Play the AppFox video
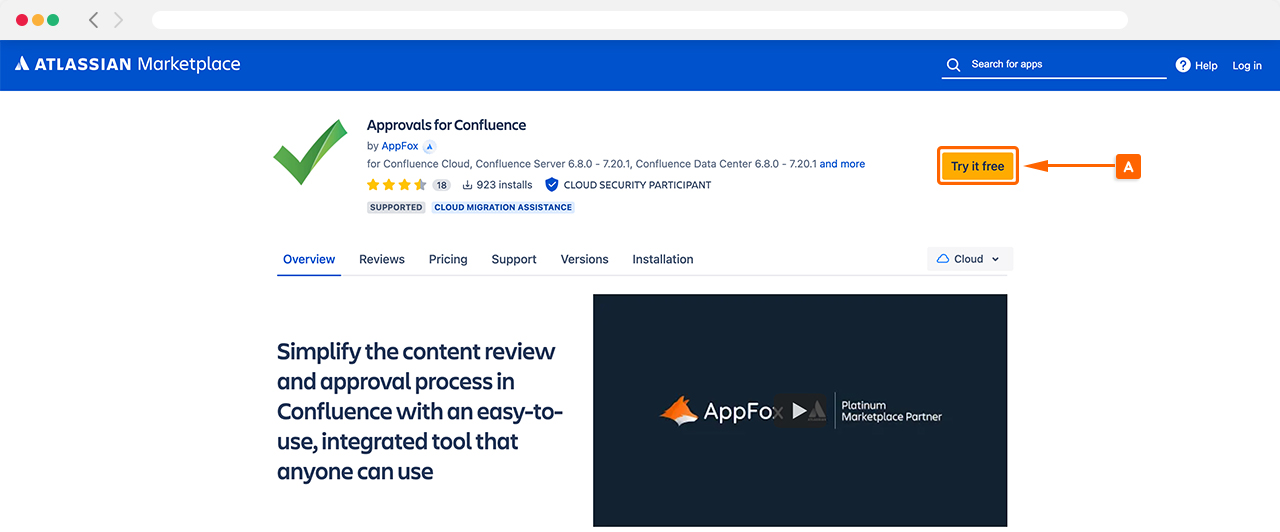This screenshot has width=1280, height=532. click(x=799, y=410)
